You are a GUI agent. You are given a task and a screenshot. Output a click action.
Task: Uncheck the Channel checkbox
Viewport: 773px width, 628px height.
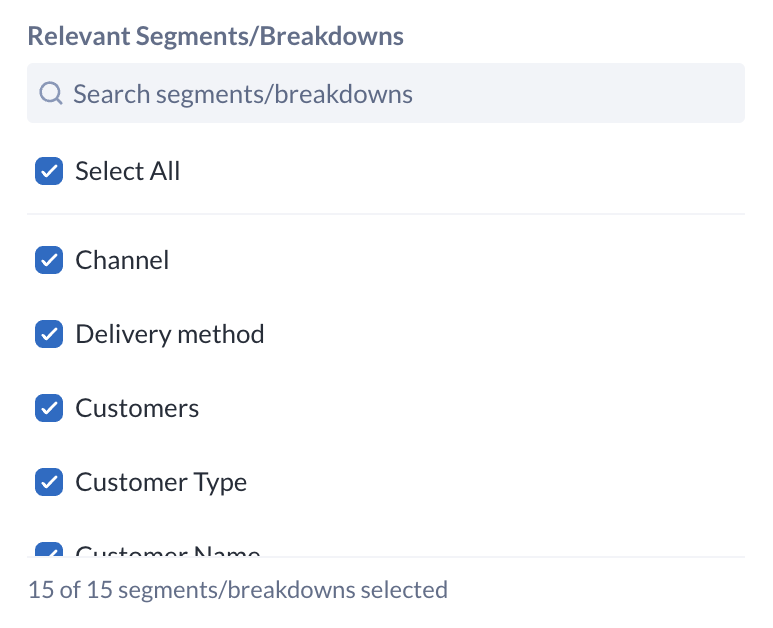[49, 260]
